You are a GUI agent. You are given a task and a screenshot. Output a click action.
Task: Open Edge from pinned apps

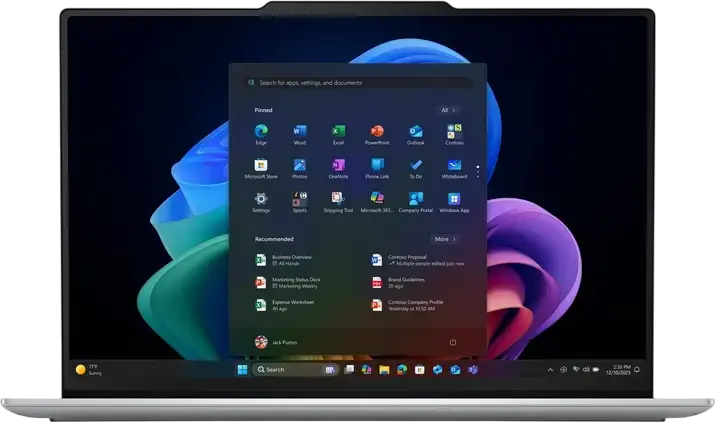tap(261, 134)
